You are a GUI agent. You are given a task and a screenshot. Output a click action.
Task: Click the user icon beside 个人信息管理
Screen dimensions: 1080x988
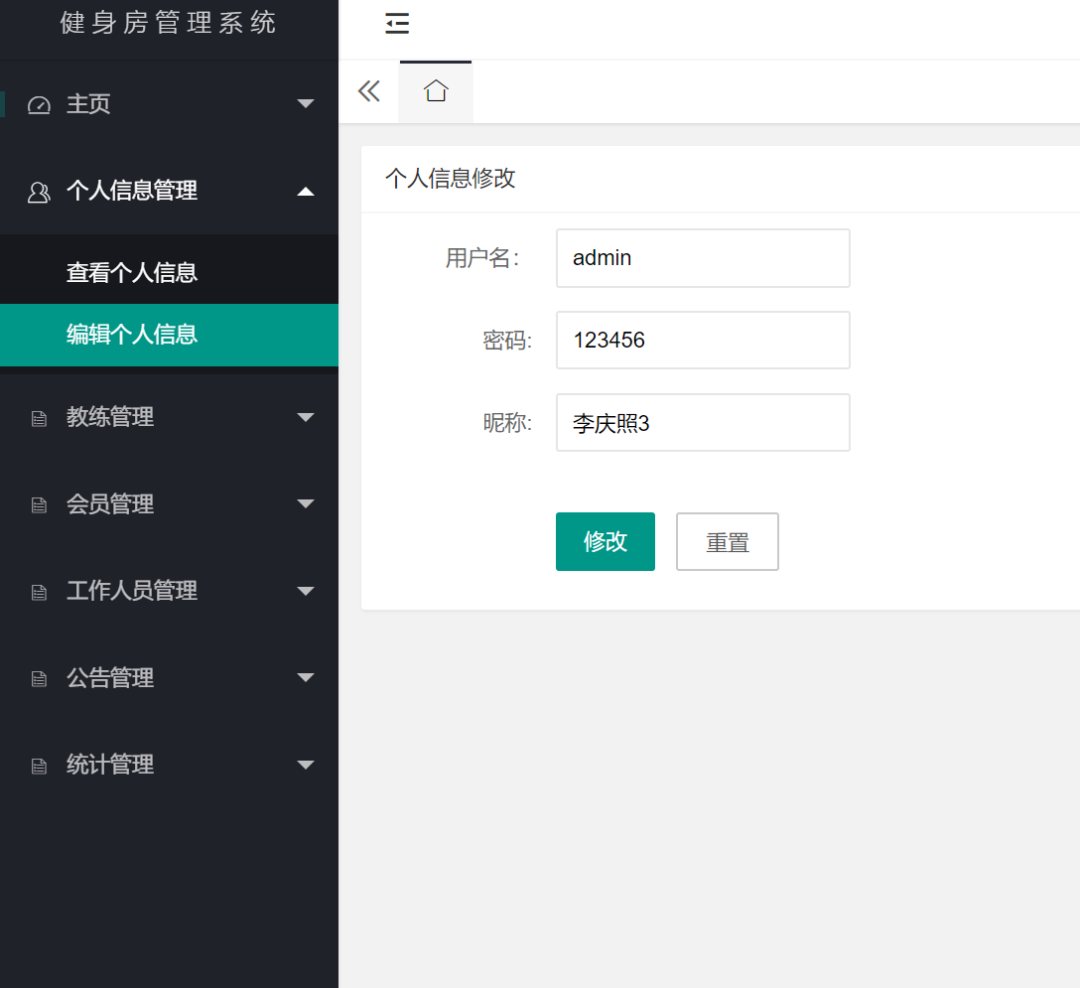pyautogui.click(x=39, y=192)
